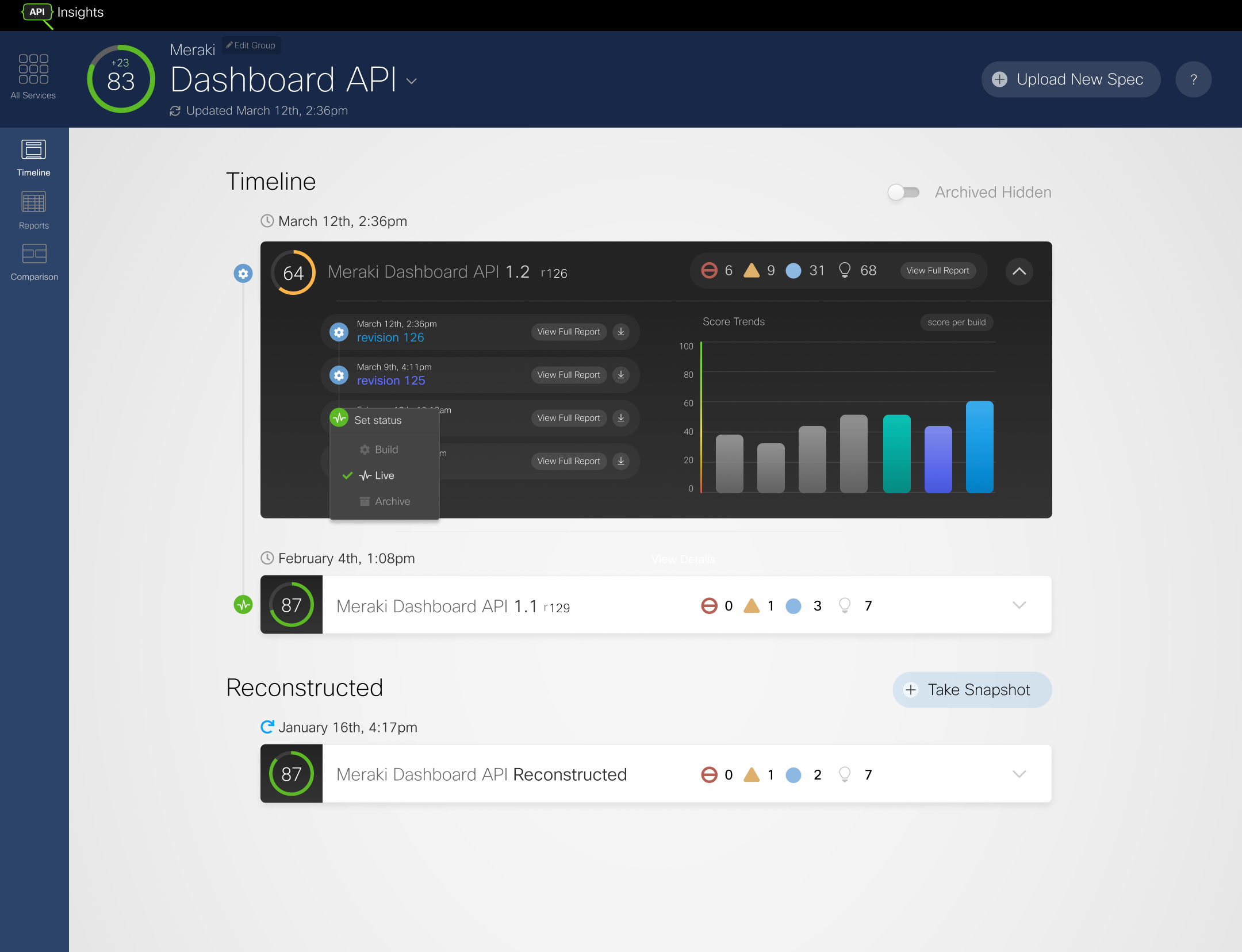
Task: Click Edit Group next to Meraki
Action: (251, 45)
